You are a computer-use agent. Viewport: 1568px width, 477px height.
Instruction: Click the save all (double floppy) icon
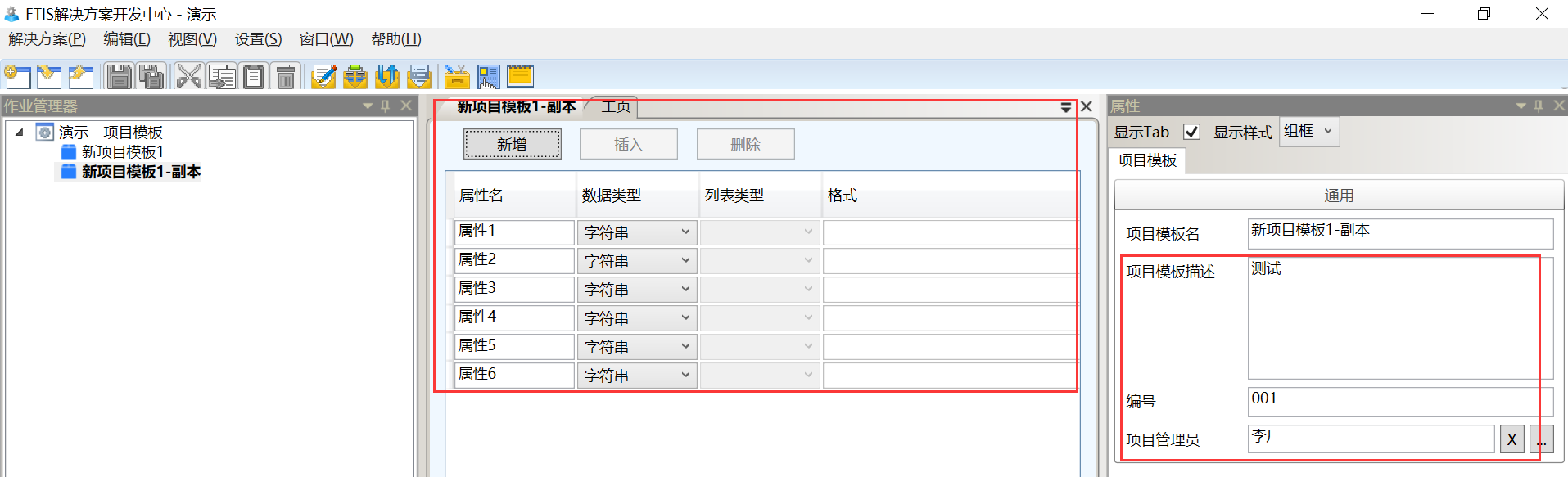click(151, 77)
